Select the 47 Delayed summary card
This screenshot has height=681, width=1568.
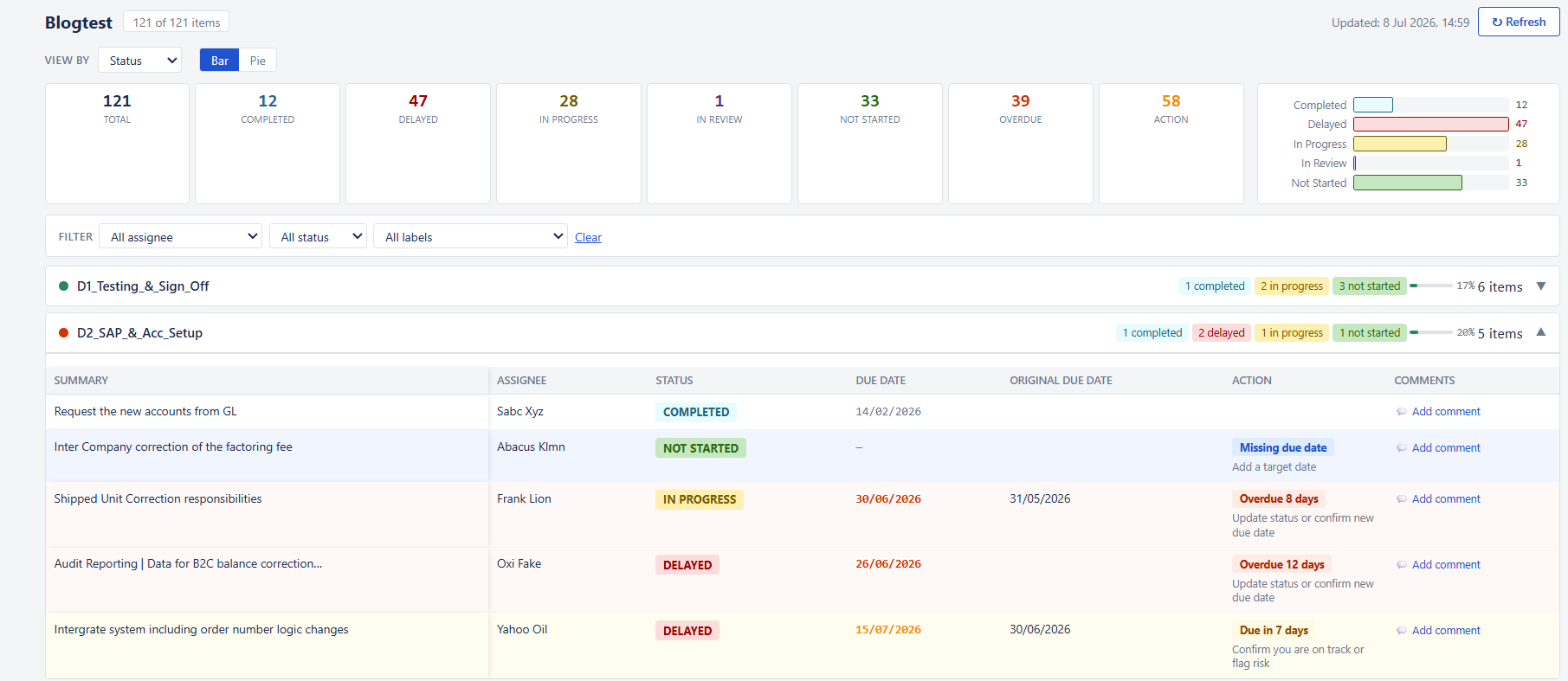(x=418, y=144)
